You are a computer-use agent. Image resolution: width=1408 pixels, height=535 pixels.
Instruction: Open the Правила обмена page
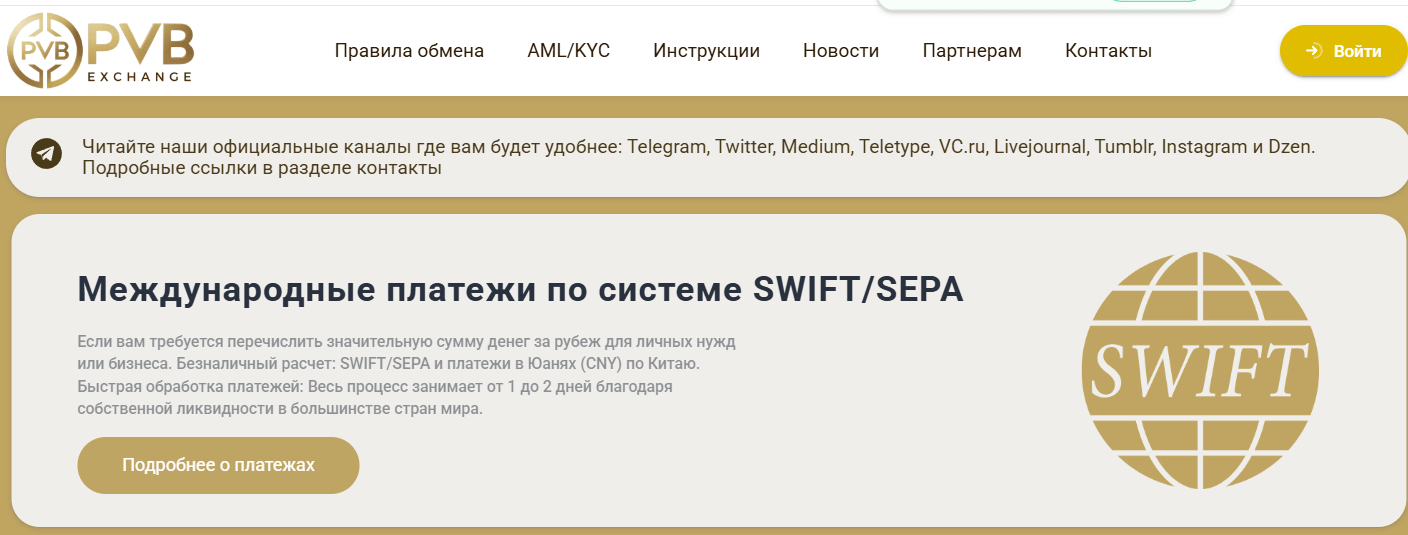pyautogui.click(x=409, y=51)
